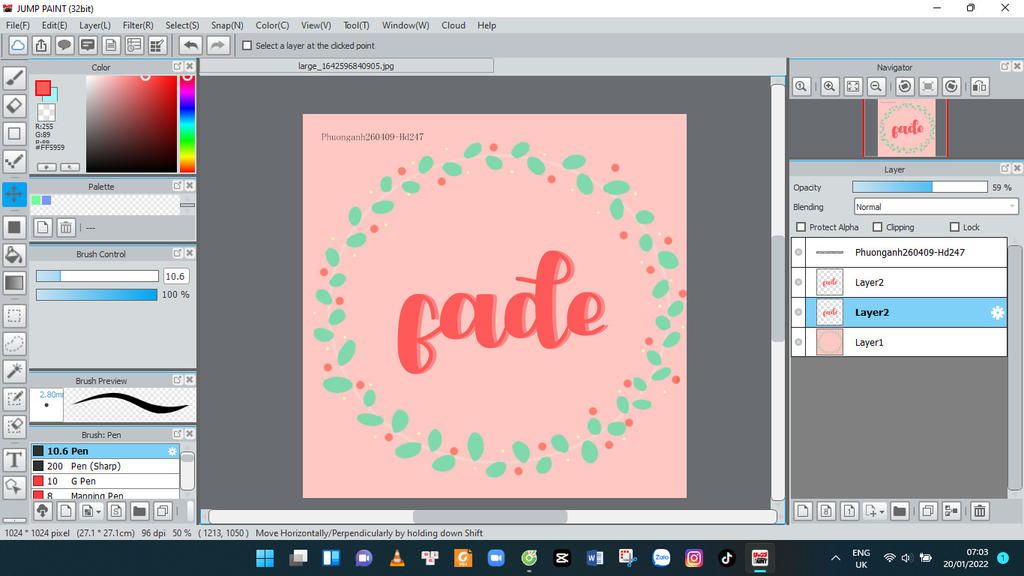
Task: Select the G Pen brush
Action: pyautogui.click(x=105, y=481)
